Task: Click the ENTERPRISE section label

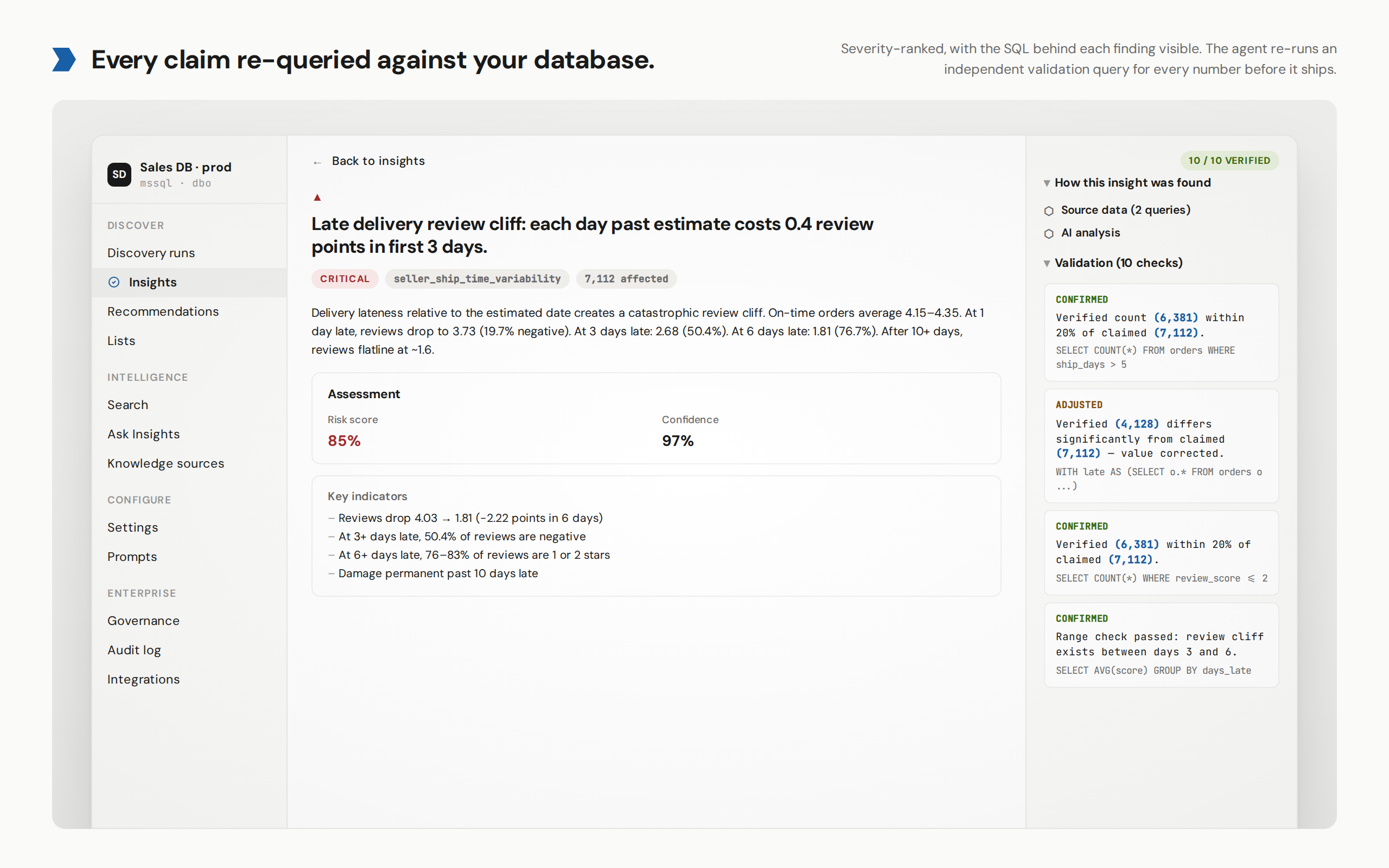Action: pyautogui.click(x=141, y=593)
